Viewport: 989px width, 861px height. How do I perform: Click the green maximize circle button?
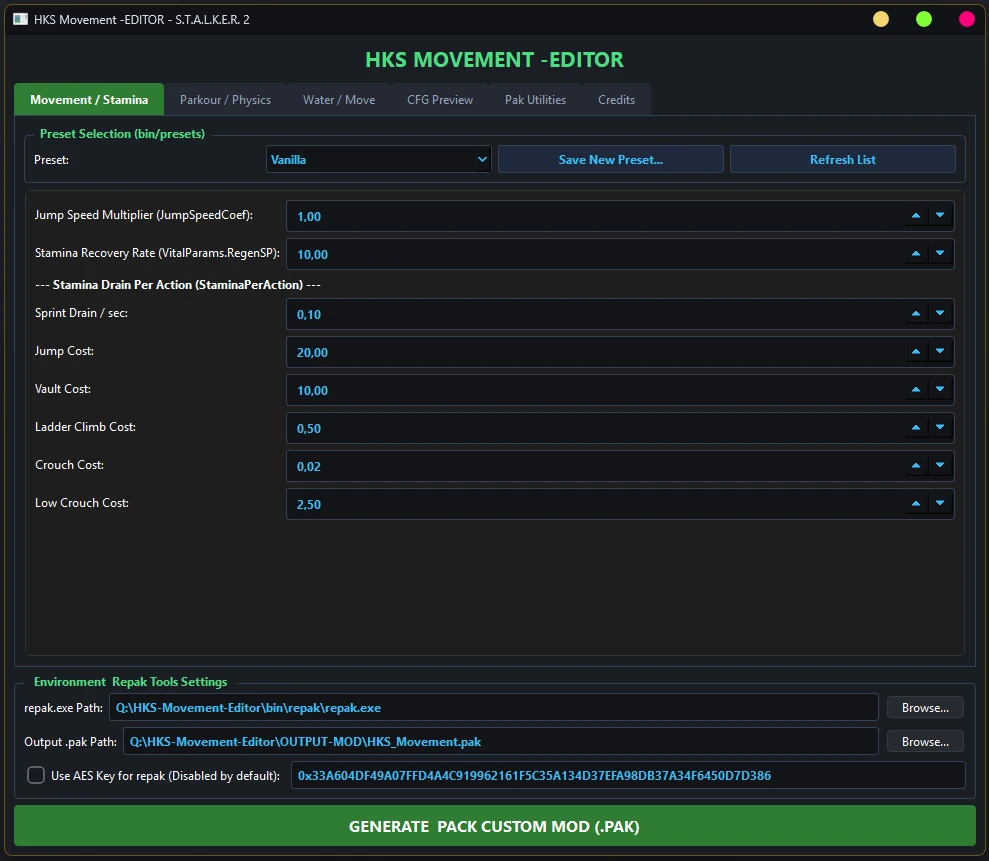(x=923, y=20)
